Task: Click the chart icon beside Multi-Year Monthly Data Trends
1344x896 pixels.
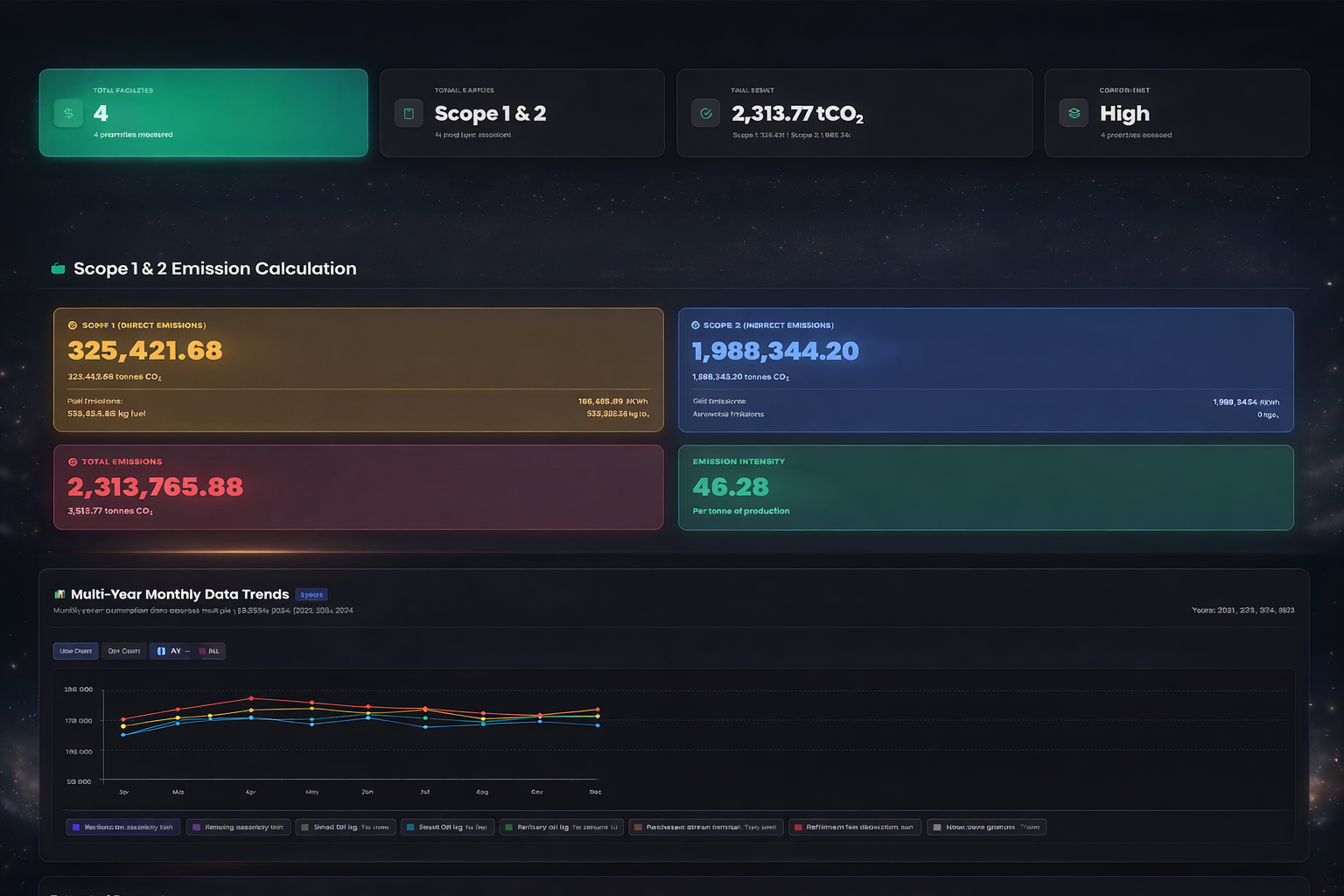Action: coord(59,594)
